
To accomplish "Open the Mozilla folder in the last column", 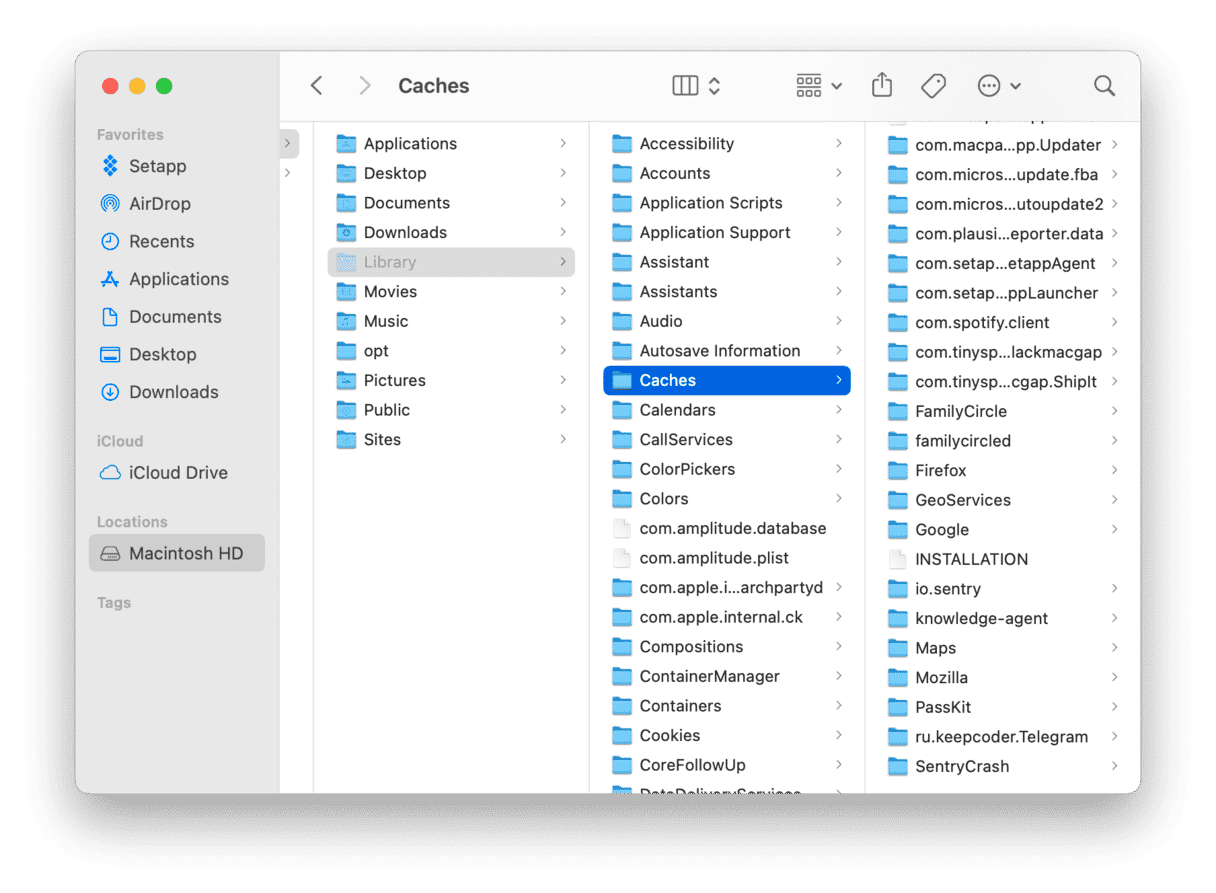I will pos(941,677).
